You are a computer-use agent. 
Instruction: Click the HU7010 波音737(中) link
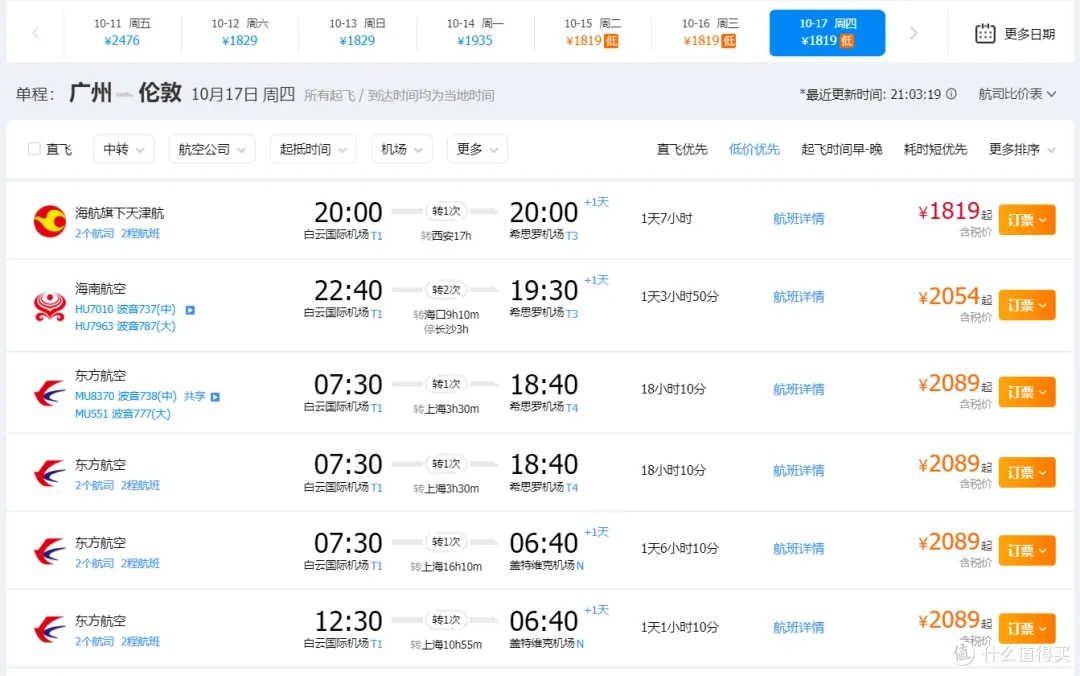(x=125, y=309)
